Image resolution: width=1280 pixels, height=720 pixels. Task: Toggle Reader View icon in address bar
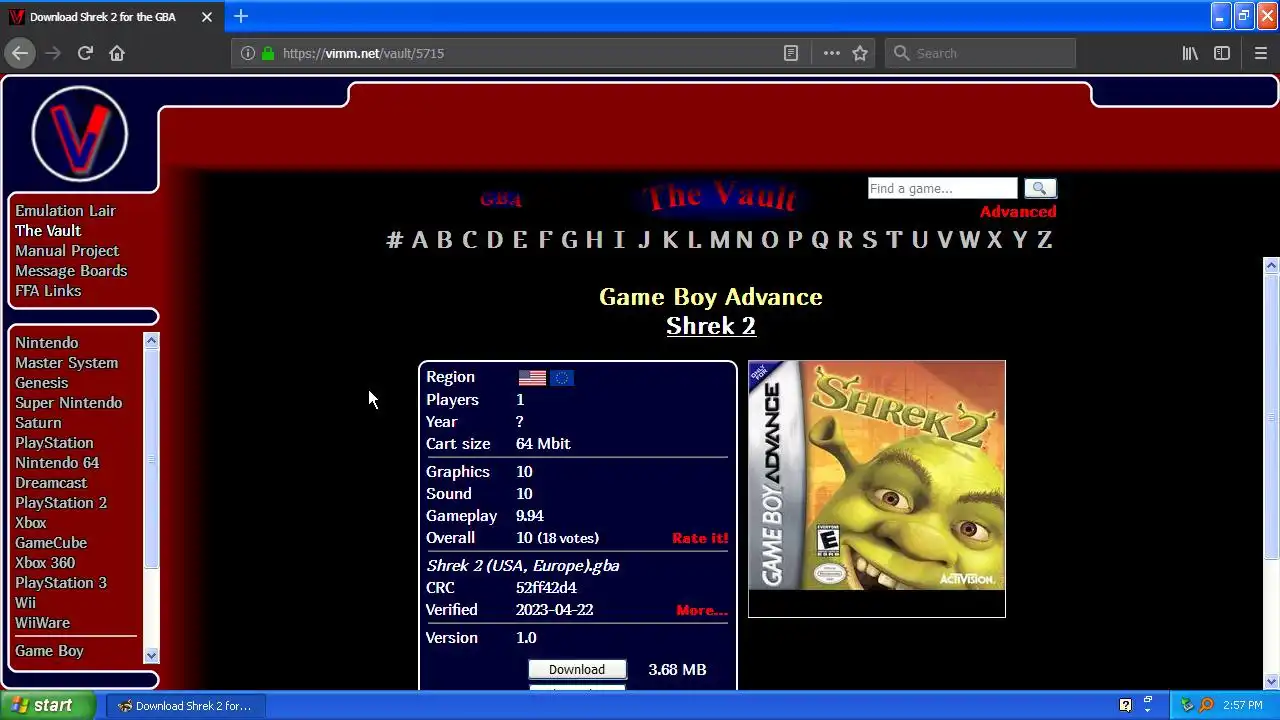pos(791,53)
